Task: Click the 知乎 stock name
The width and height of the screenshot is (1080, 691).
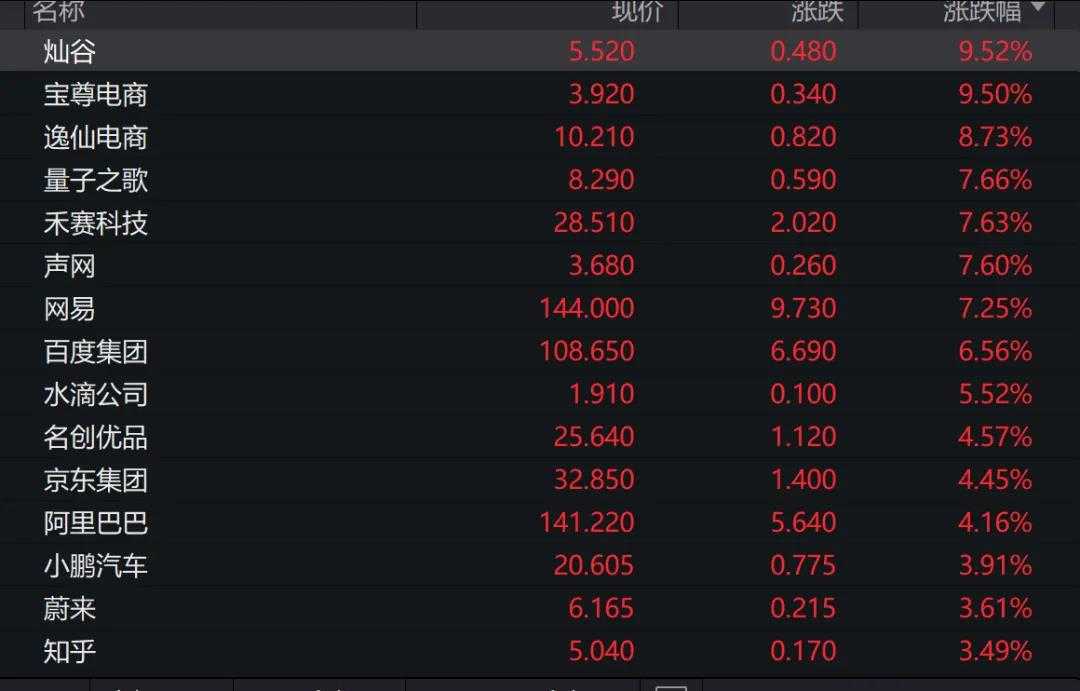Action: click(x=70, y=652)
